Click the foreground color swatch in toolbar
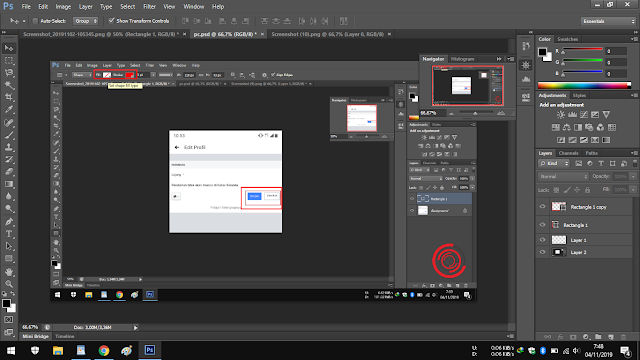Image resolution: width=640 pixels, height=360 pixels. tap(6, 304)
